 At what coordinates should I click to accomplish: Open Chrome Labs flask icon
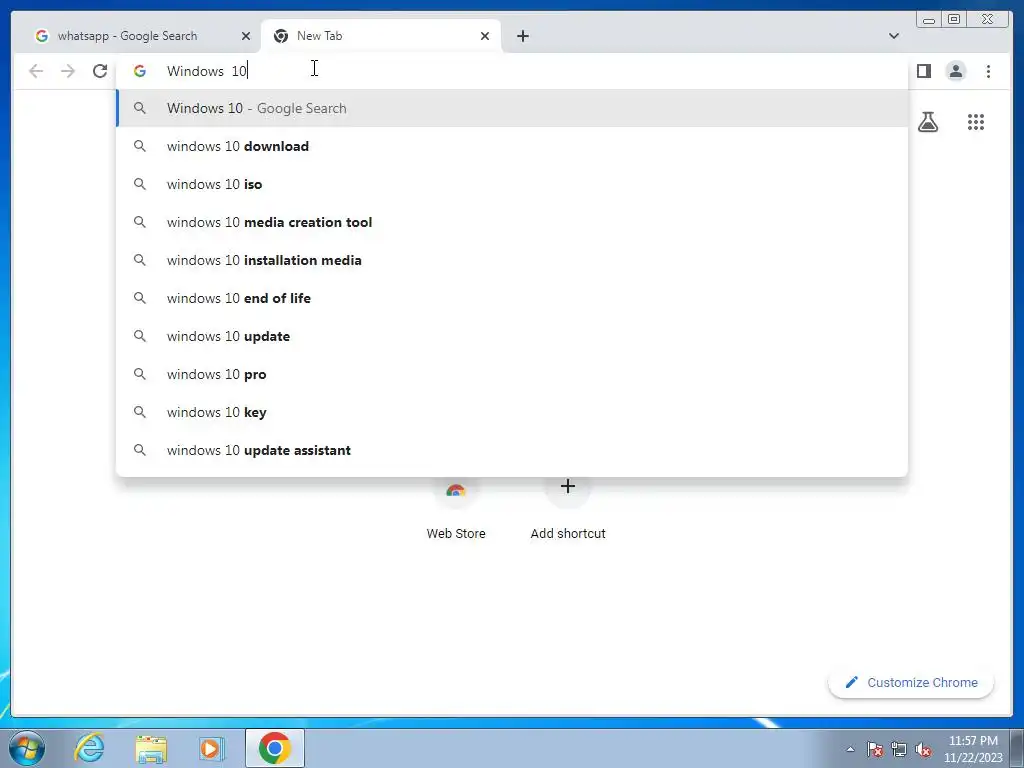(927, 122)
